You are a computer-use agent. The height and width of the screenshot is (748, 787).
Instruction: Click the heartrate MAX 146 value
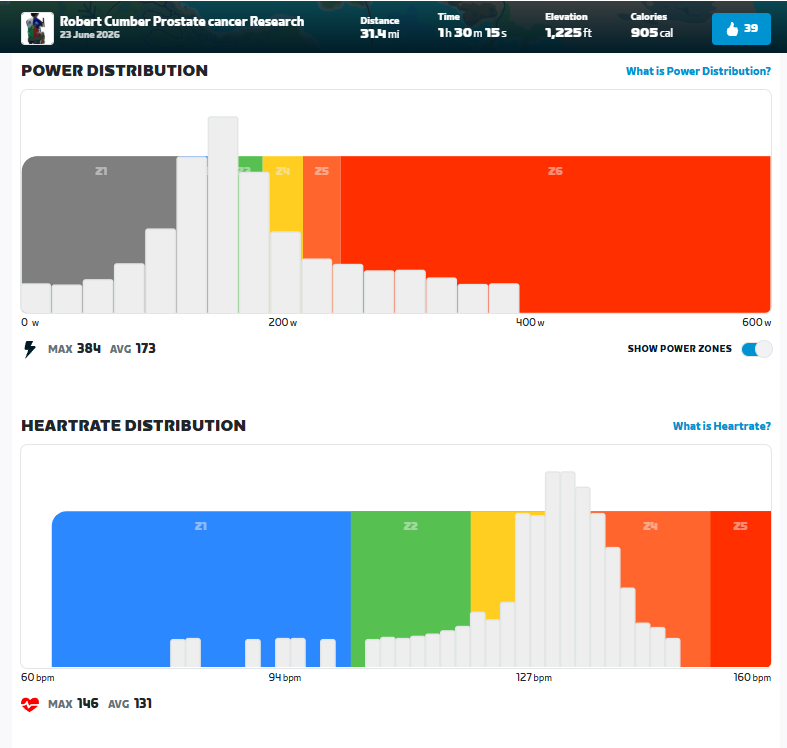click(x=73, y=704)
